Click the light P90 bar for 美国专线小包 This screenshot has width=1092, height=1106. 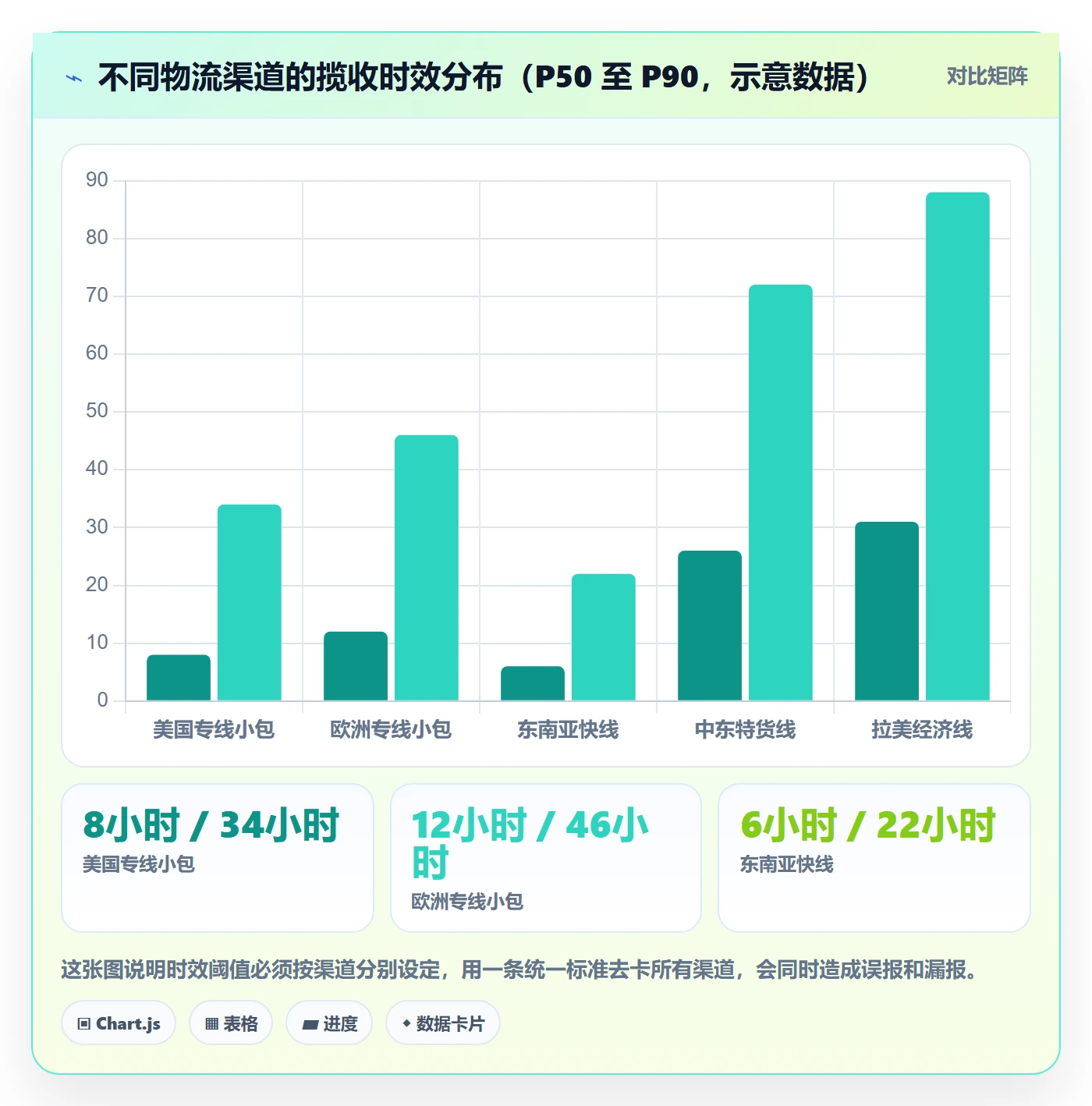[250, 602]
